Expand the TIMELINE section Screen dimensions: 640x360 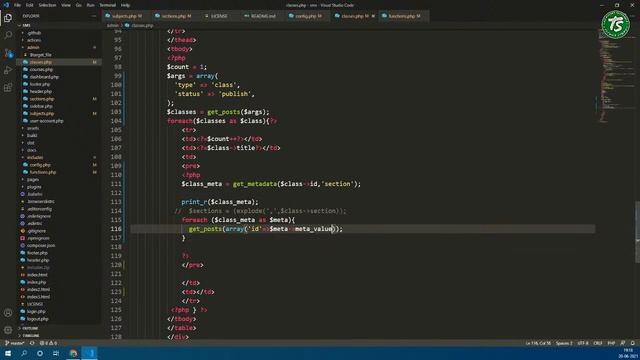coord(31,336)
